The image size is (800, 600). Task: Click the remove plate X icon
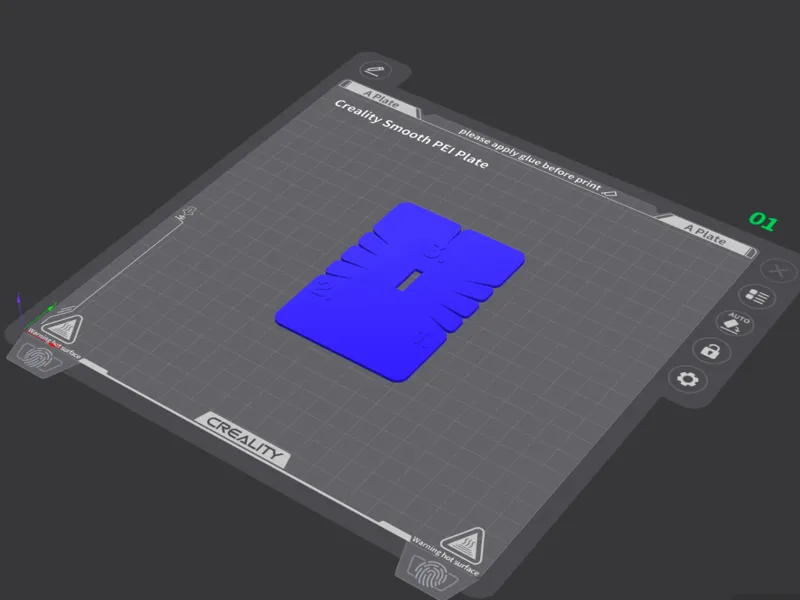click(778, 270)
